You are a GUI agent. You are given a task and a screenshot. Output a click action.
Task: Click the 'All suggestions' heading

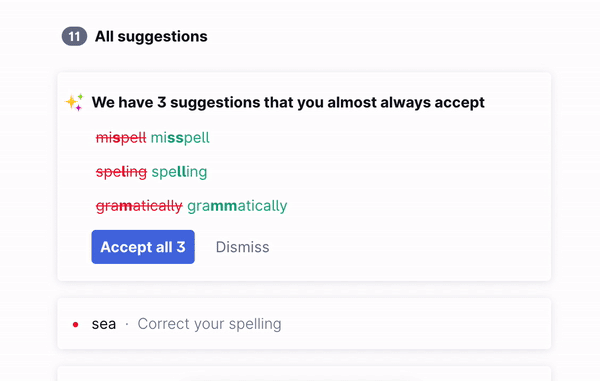pyautogui.click(x=151, y=37)
